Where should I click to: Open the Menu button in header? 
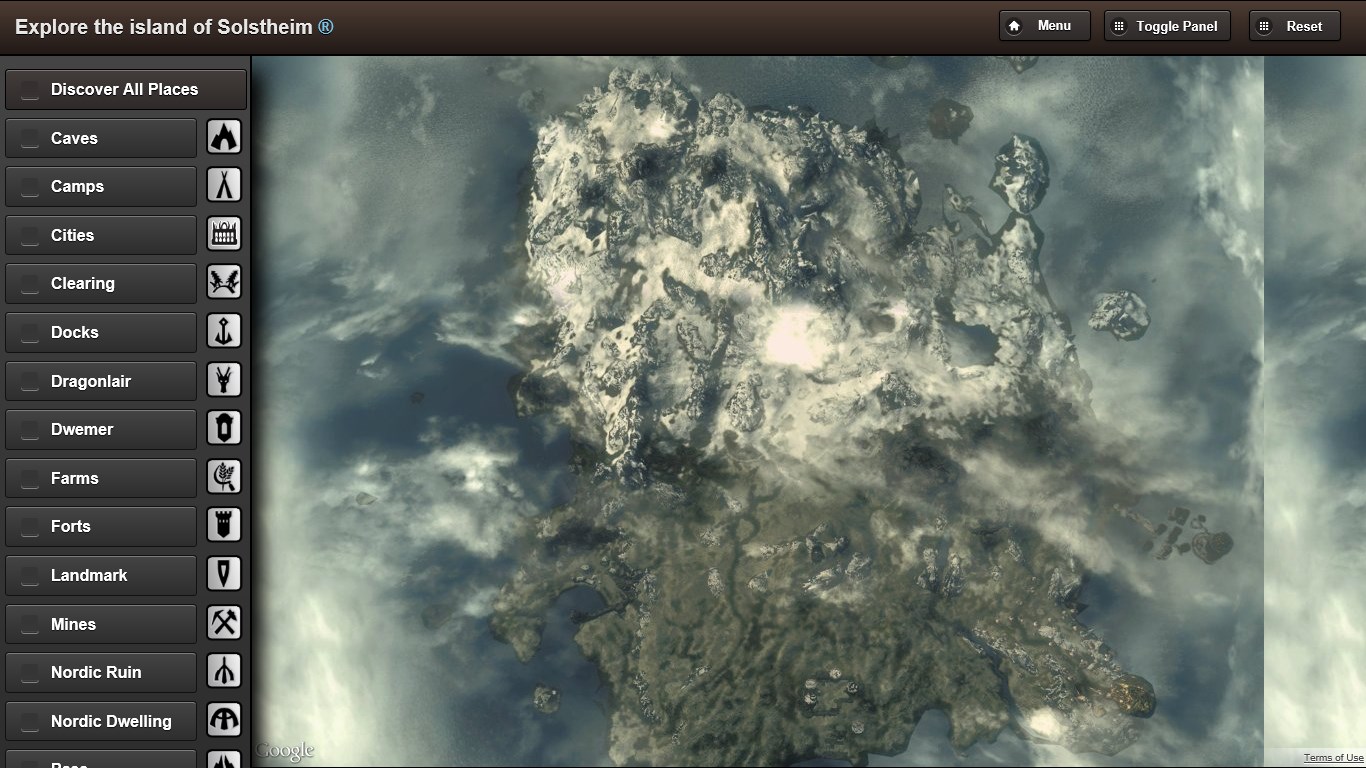tap(1045, 26)
